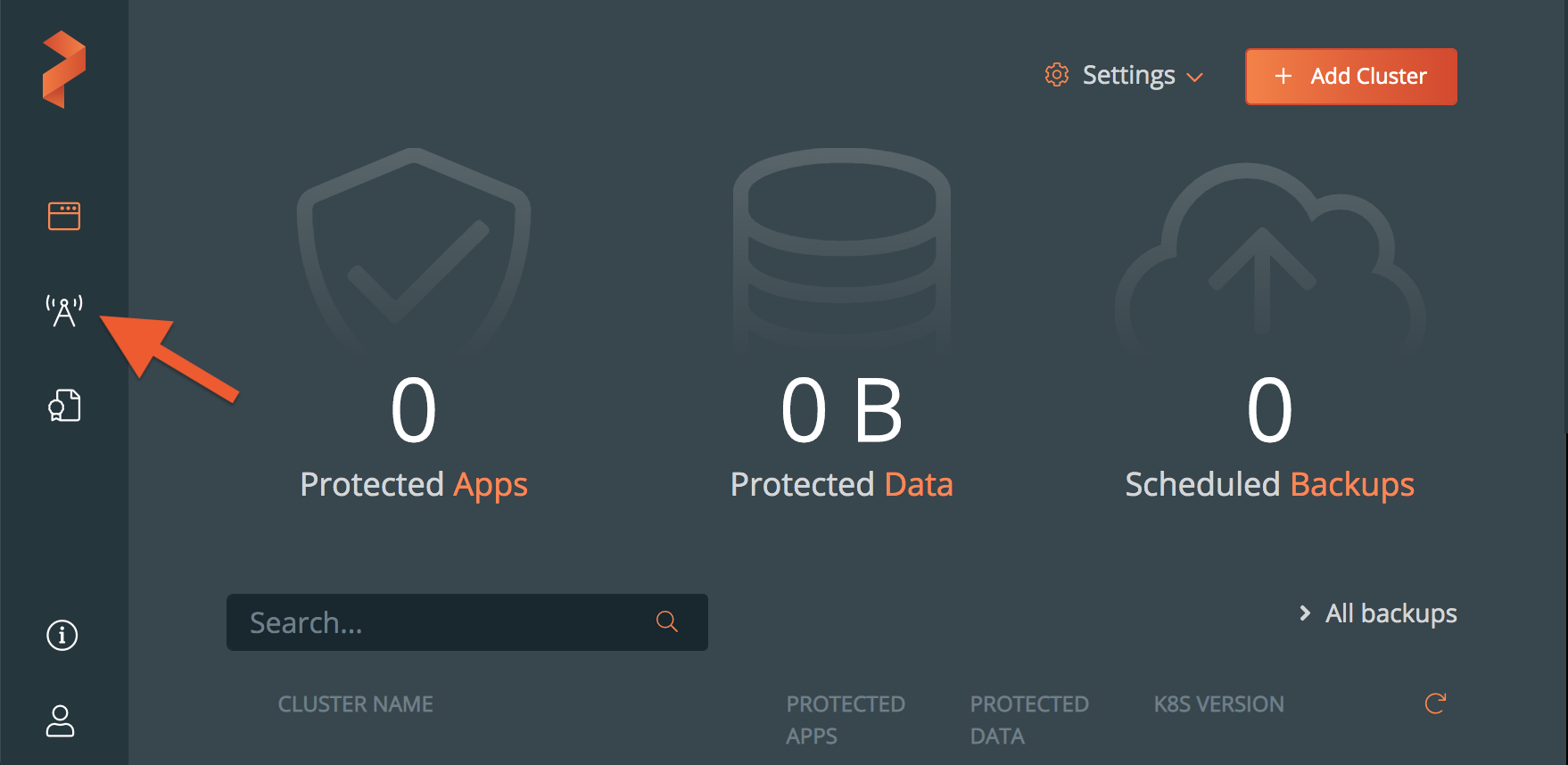Click the Settings gear icon
Viewport: 1568px width, 765px height.
click(x=1057, y=76)
